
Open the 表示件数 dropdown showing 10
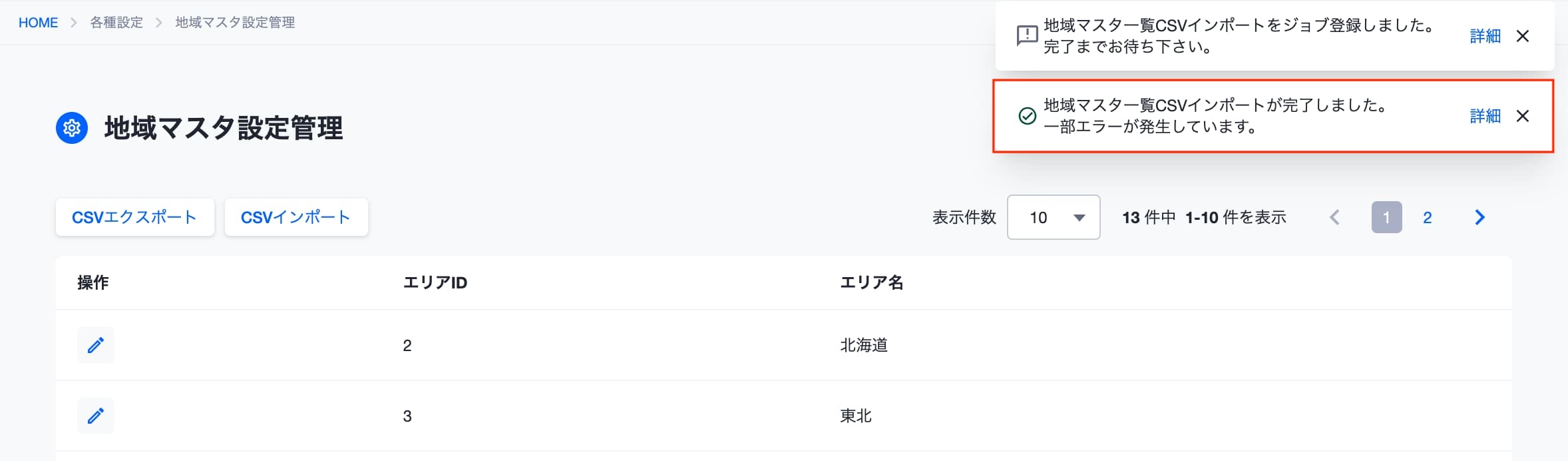pyautogui.click(x=1054, y=217)
